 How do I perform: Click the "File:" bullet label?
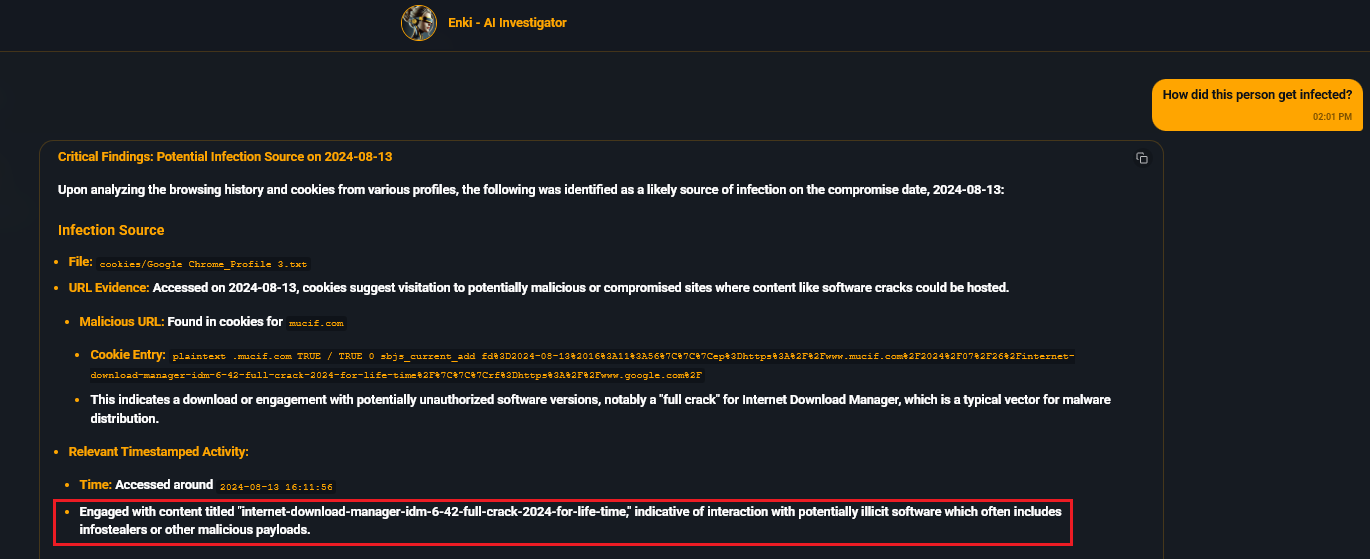[x=80, y=262]
